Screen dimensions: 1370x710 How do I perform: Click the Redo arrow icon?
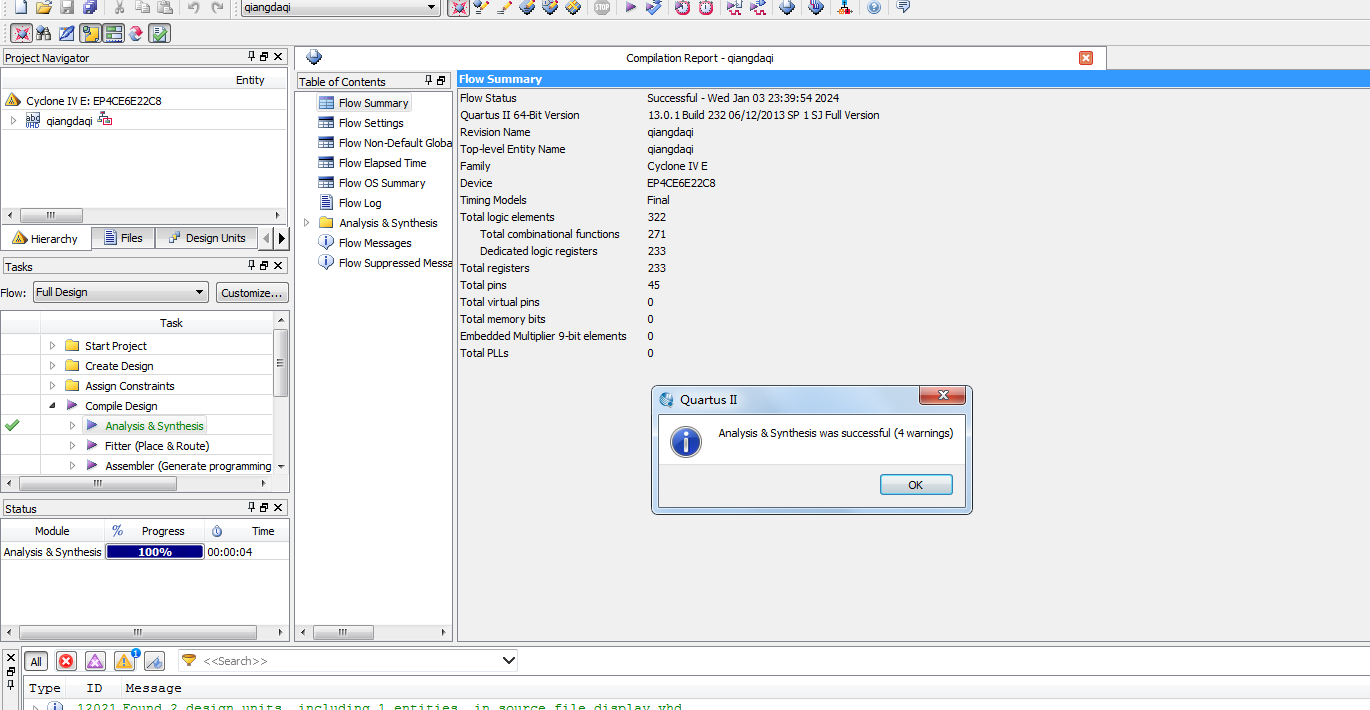pos(217,7)
